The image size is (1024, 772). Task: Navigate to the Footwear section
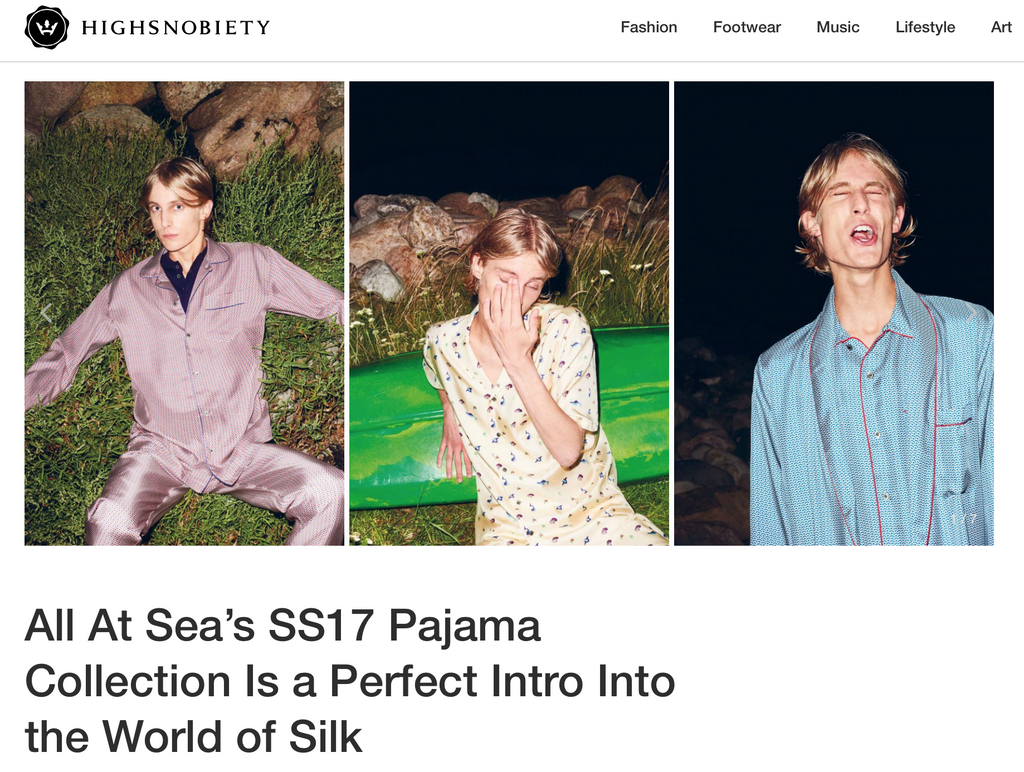point(746,27)
